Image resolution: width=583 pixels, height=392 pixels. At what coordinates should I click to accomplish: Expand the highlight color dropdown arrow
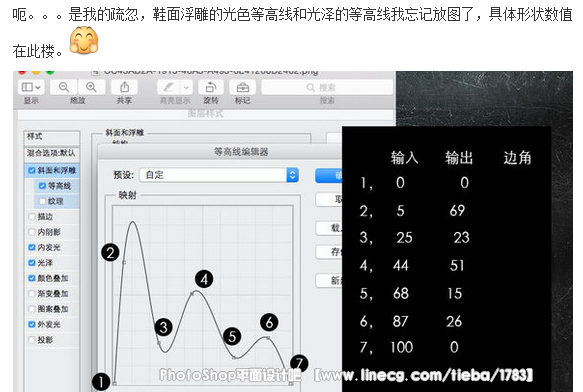[187, 87]
